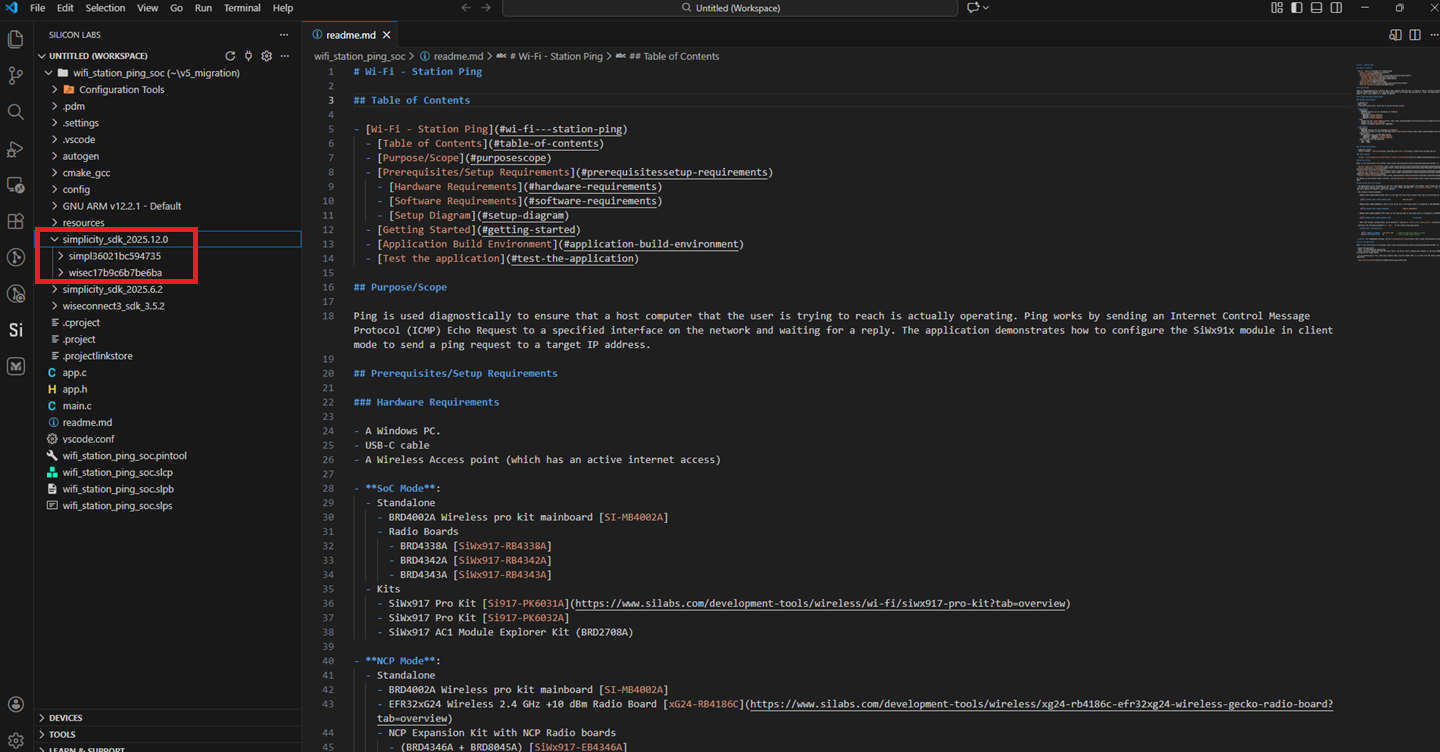Open main.c in the file tree
Screen dimensions: 1440x752
[x=76, y=406]
